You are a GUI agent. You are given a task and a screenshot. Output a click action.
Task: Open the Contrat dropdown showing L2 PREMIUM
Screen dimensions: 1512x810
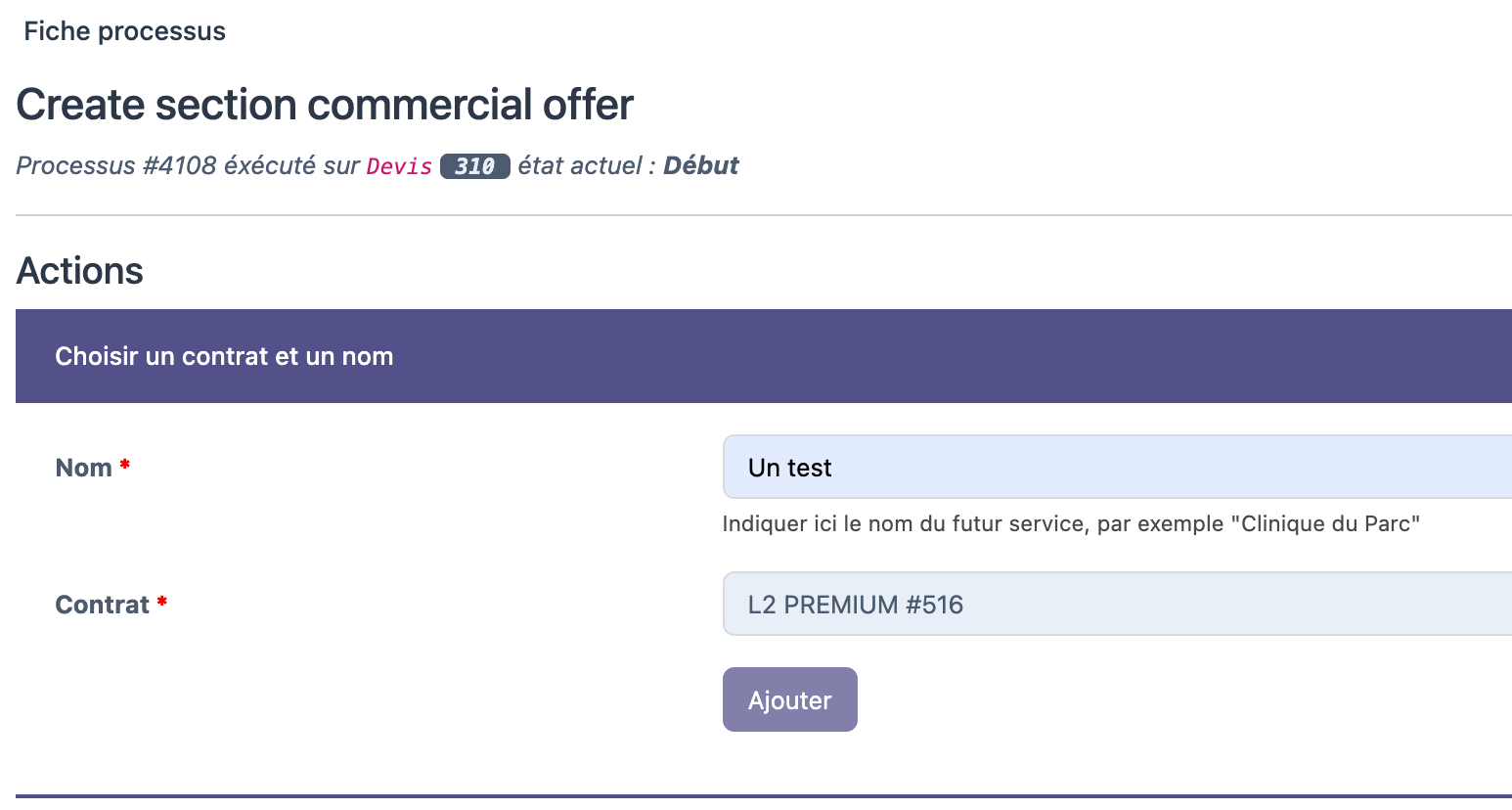point(1115,605)
